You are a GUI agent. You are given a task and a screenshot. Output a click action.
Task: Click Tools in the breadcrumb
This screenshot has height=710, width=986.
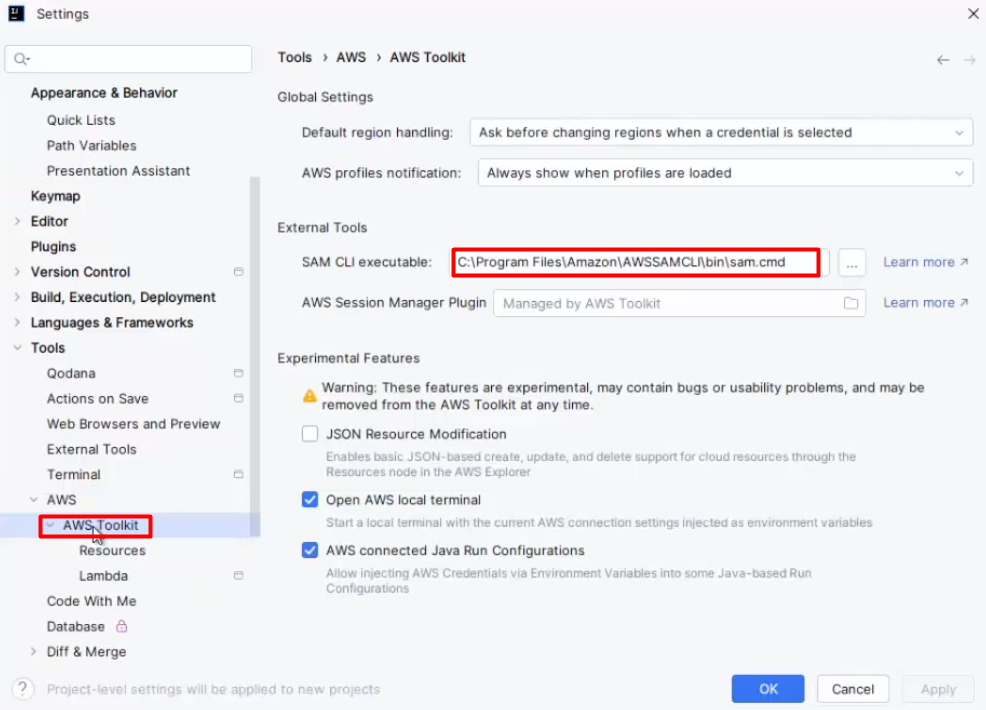point(295,57)
